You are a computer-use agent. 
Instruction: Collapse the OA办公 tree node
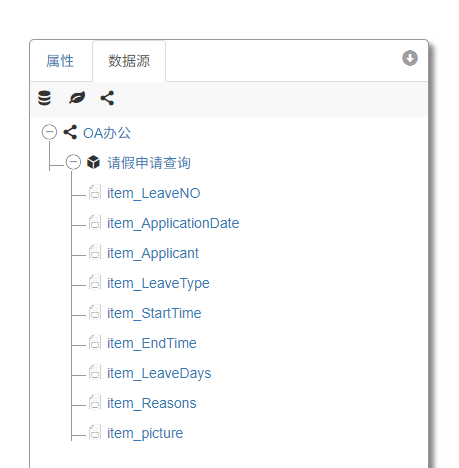[49, 132]
